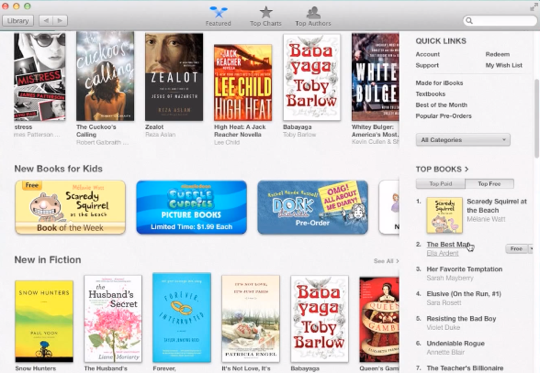540x373 pixels.
Task: Open the Top Charts star icon
Action: 266,12
